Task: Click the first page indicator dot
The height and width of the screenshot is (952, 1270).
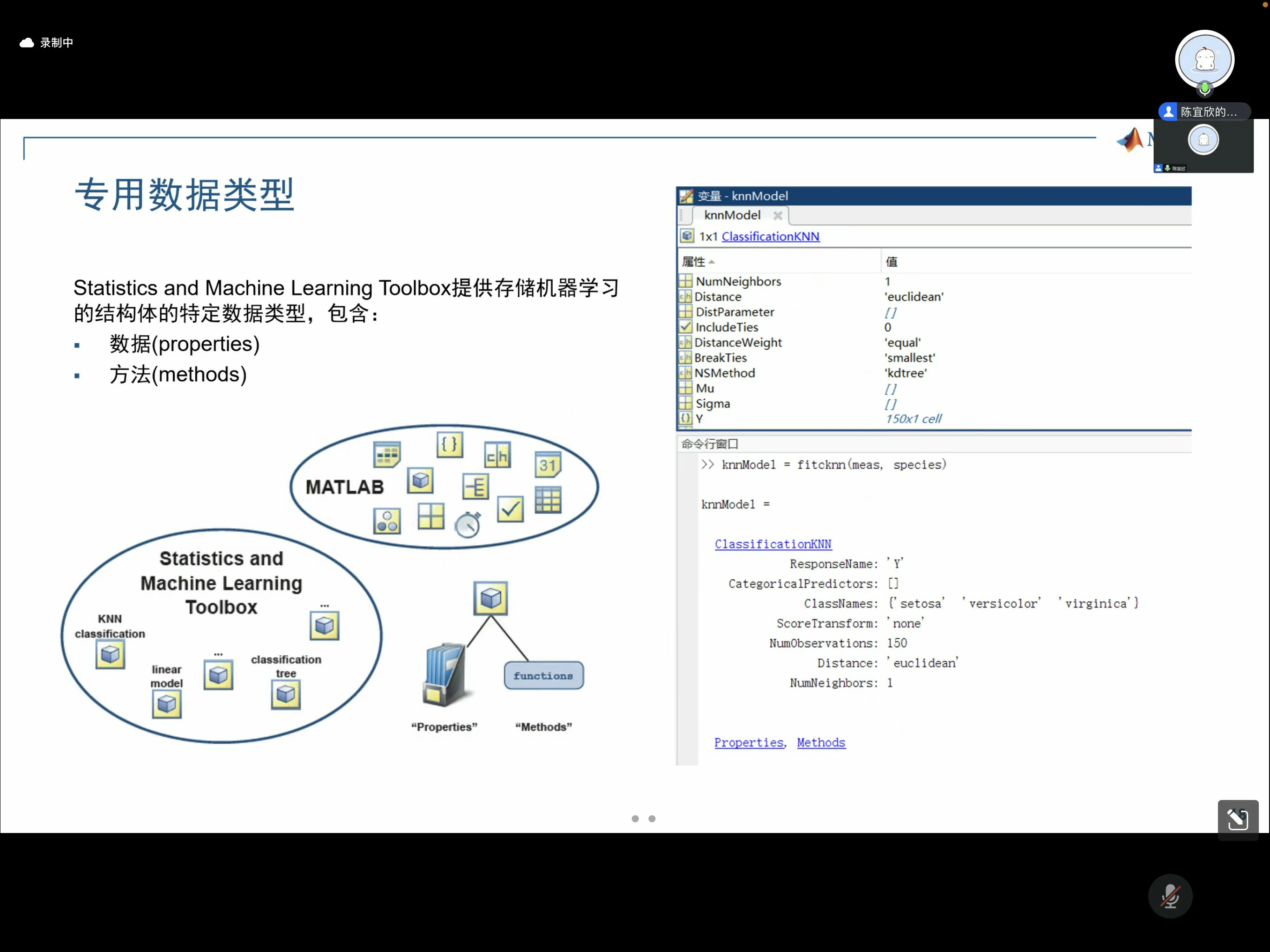Action: [x=635, y=819]
